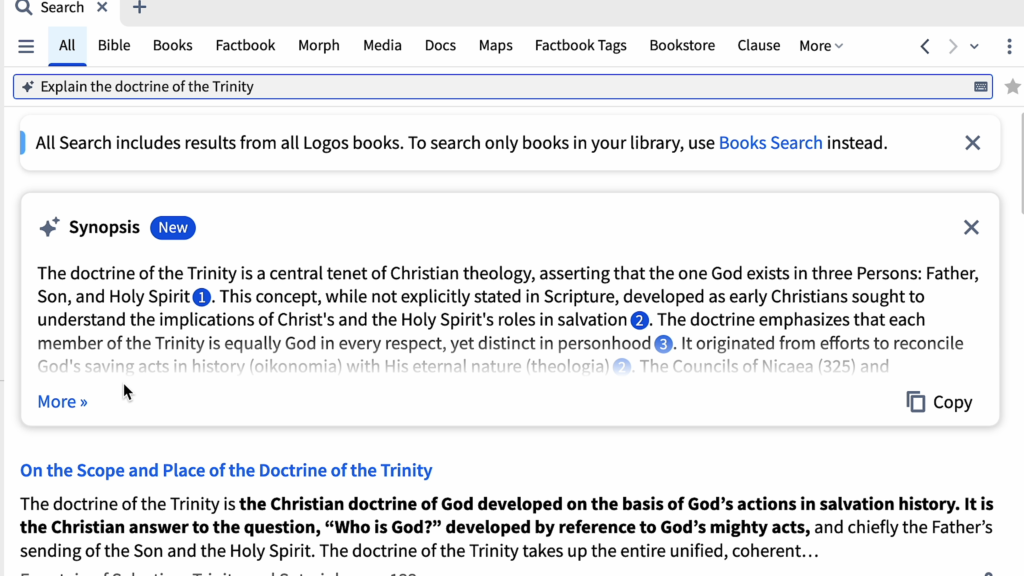This screenshot has width=1024, height=576.
Task: Close the Synopsis panel
Action: (971, 227)
